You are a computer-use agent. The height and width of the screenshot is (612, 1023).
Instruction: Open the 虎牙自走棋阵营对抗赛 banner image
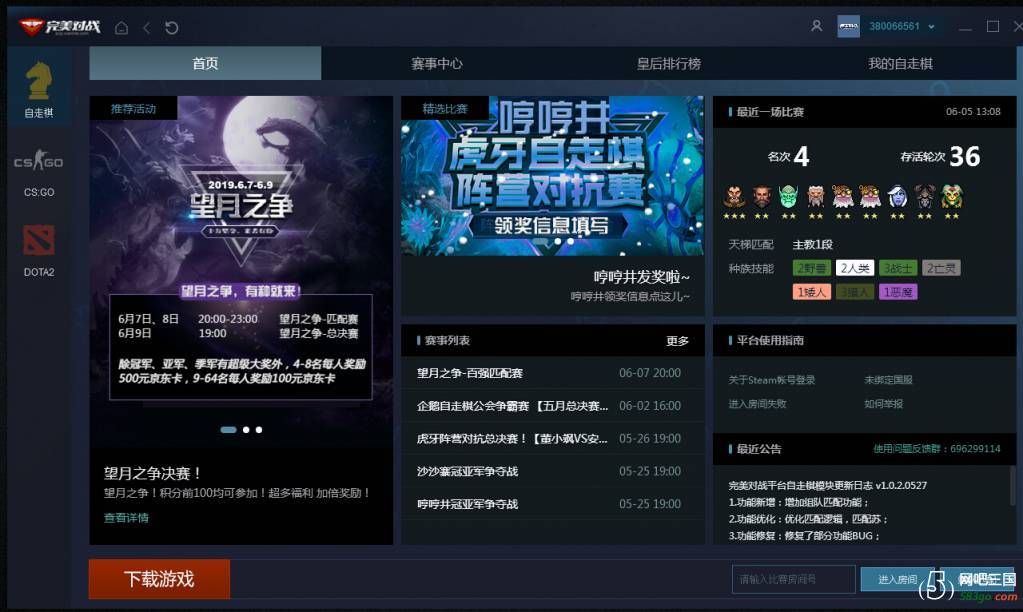click(x=553, y=176)
